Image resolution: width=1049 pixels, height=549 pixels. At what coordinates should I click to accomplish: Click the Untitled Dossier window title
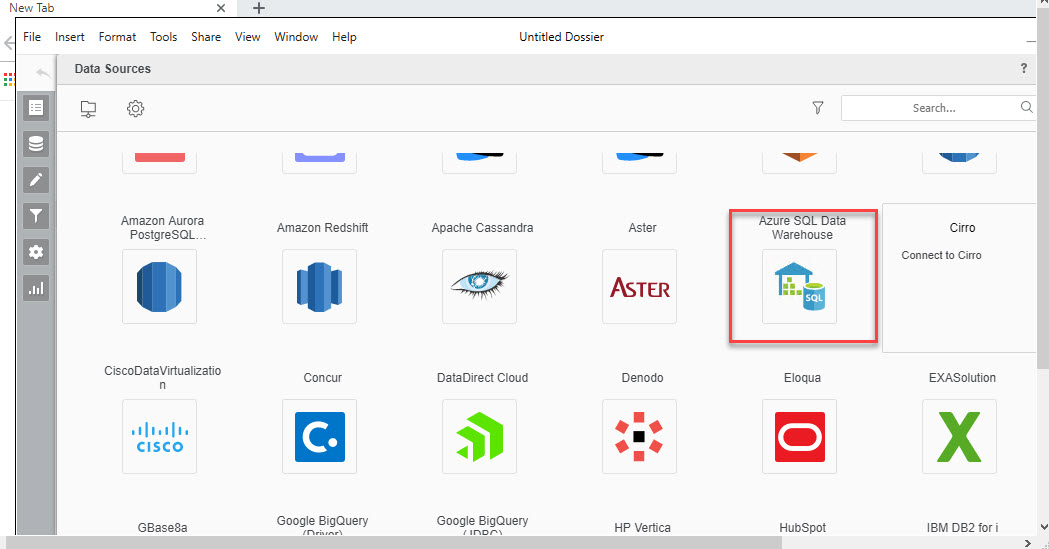point(561,37)
